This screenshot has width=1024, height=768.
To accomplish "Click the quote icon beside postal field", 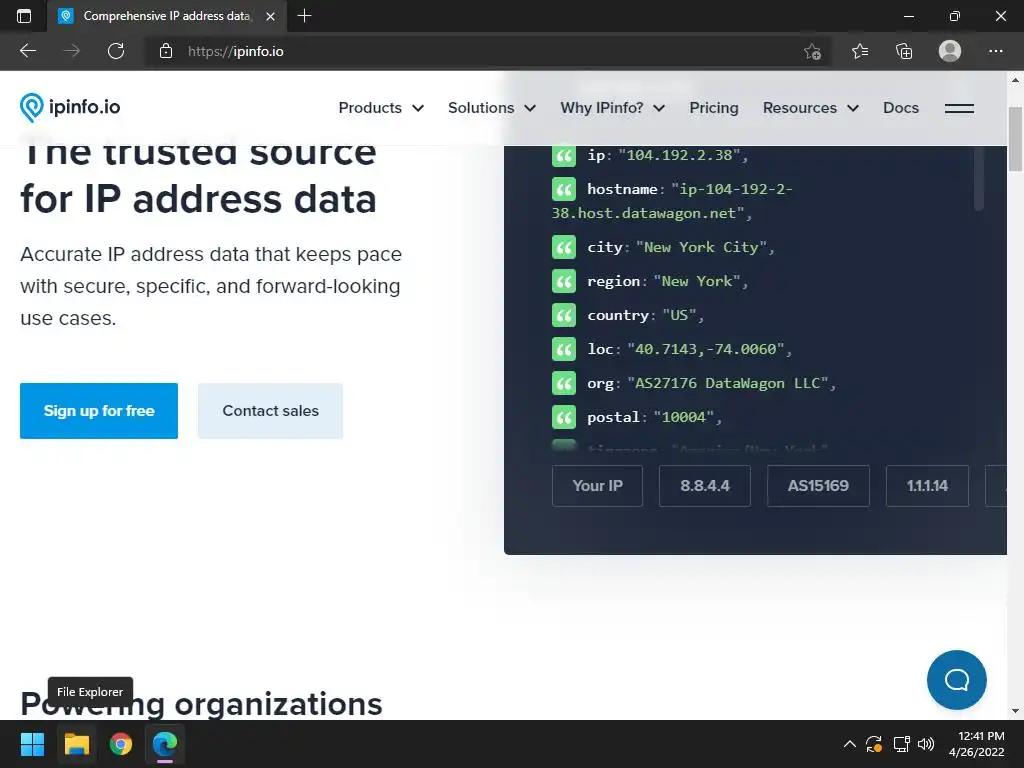I will [564, 417].
